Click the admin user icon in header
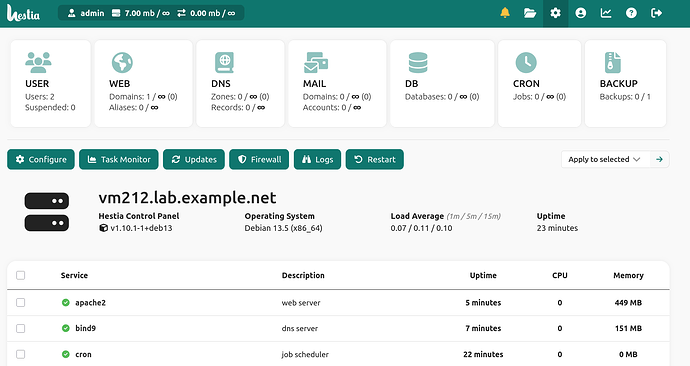 tap(71, 13)
